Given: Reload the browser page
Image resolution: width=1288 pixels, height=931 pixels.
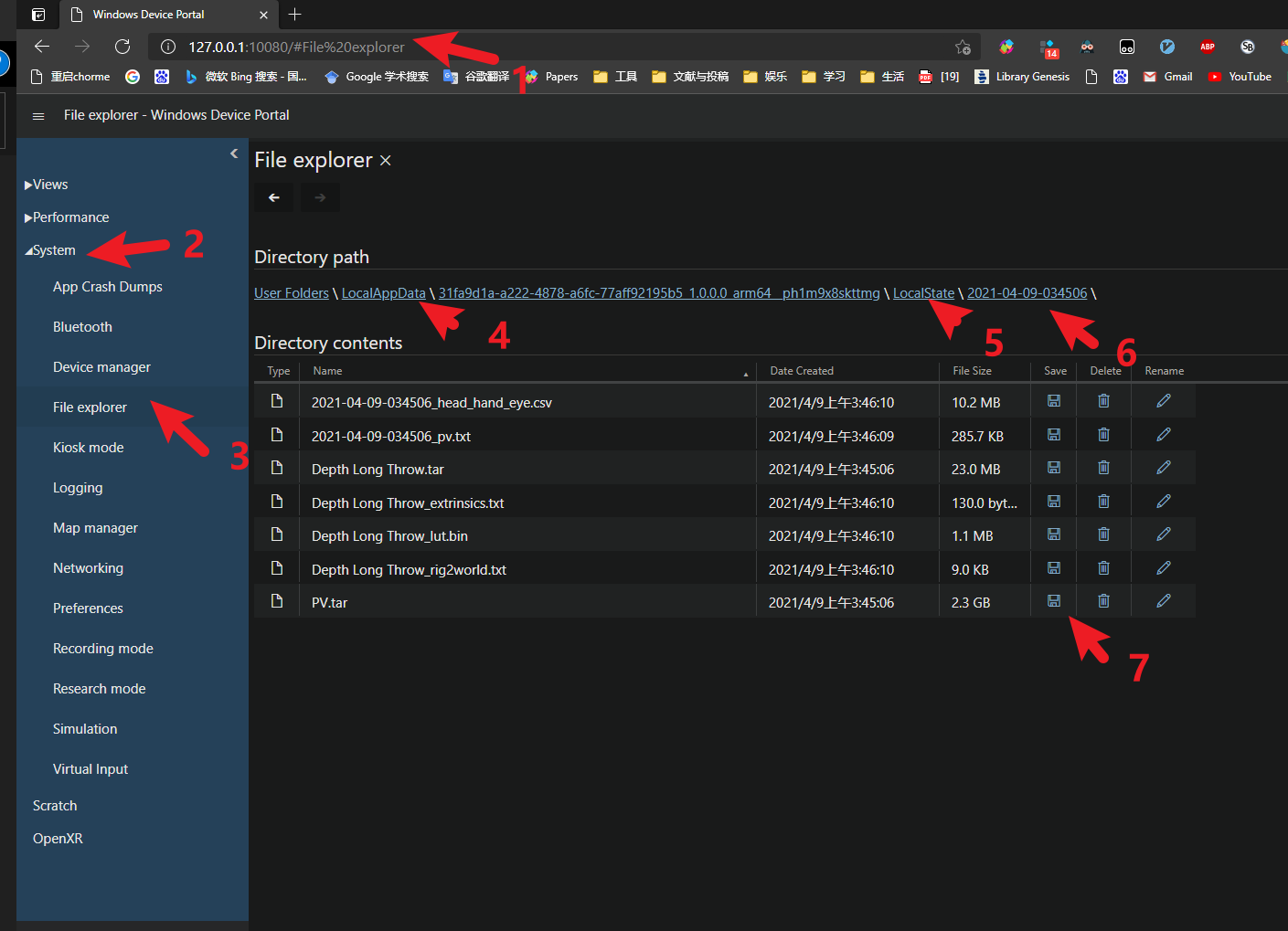Looking at the screenshot, I should point(122,47).
